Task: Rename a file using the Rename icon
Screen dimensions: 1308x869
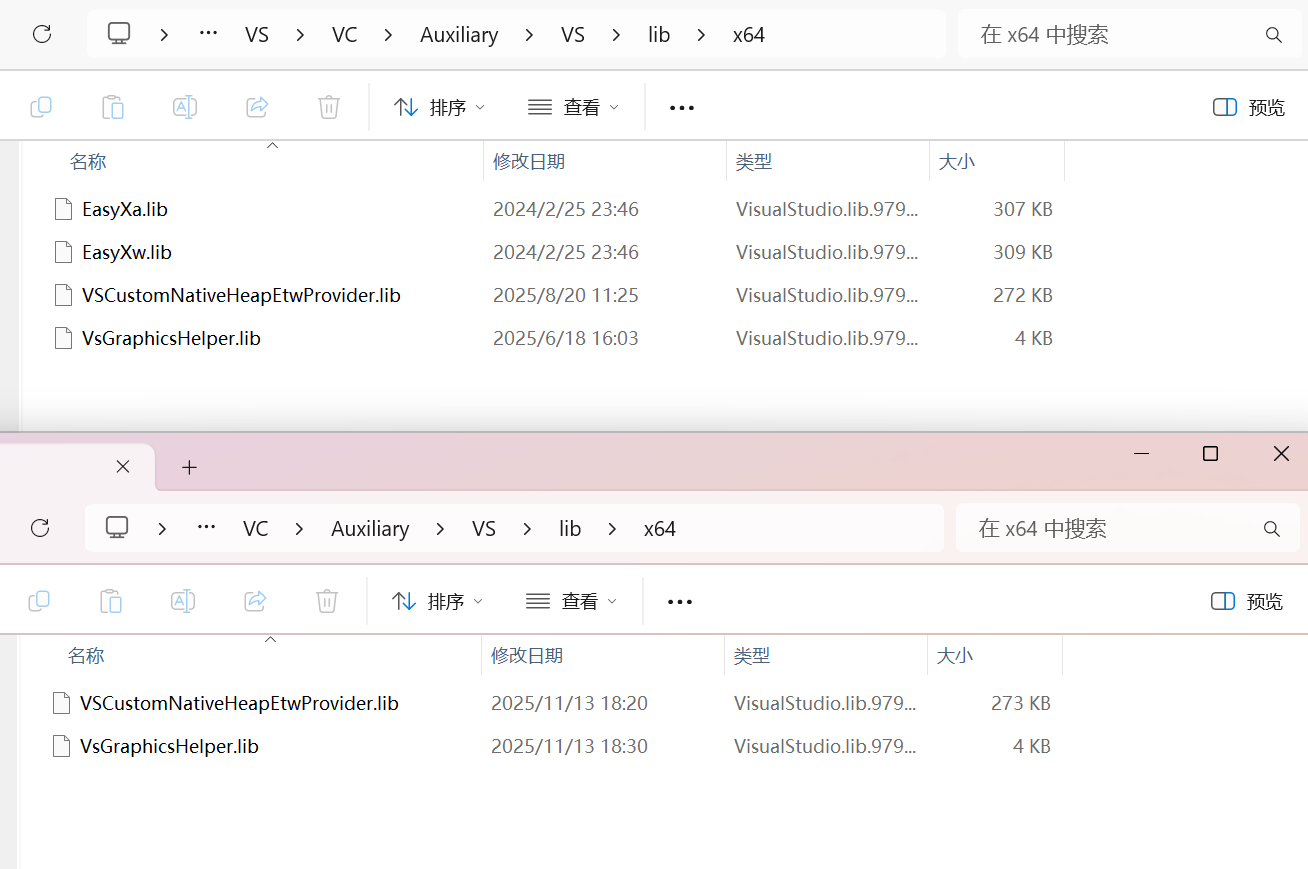Action: point(185,107)
